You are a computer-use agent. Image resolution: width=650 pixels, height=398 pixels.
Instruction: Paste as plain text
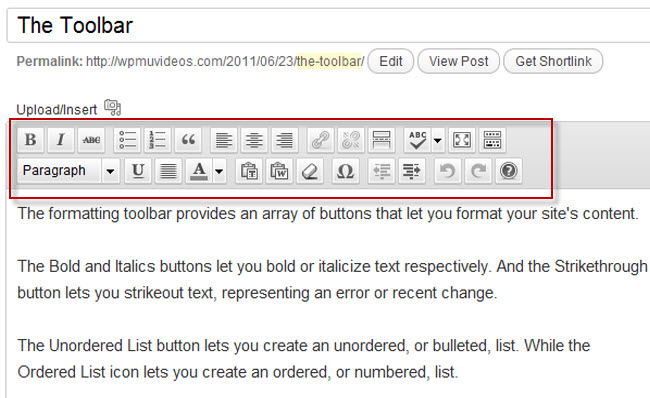(249, 171)
